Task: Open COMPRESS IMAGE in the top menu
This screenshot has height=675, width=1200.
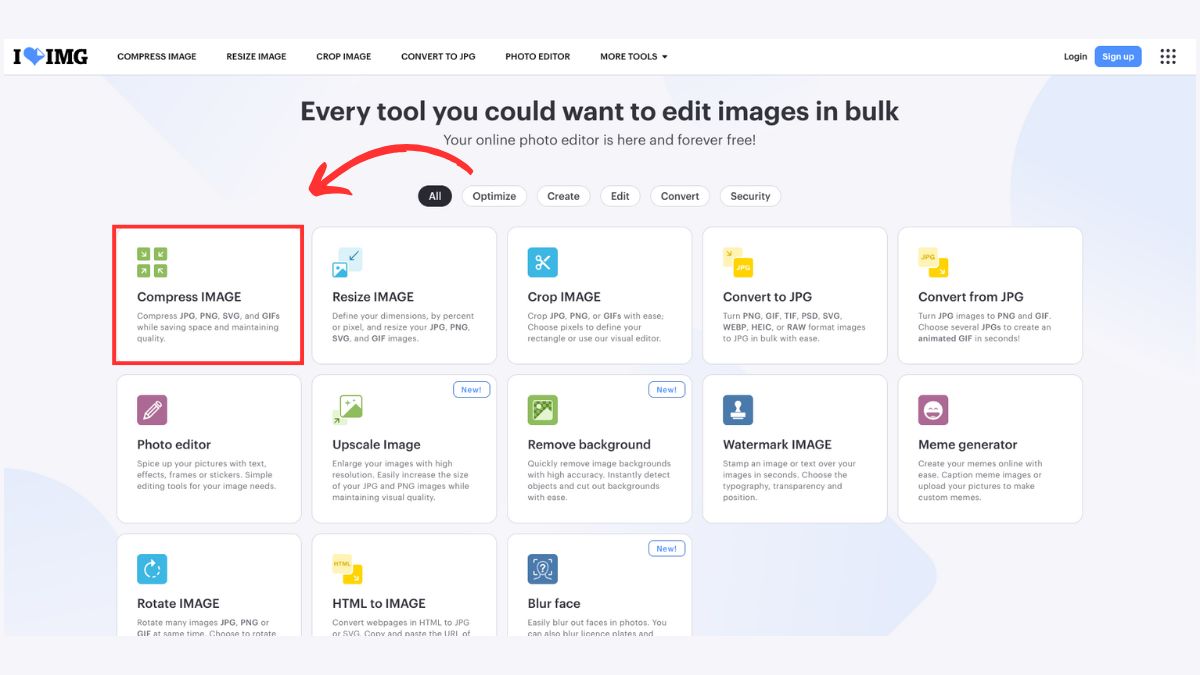Action: point(157,57)
